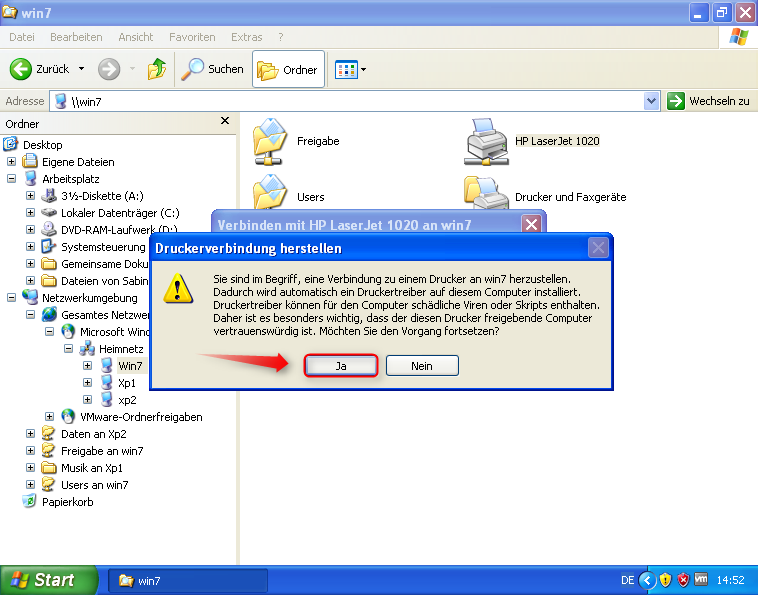The image size is (758, 595).
Task: Select Daten an Xp2 network folder icon
Action: tap(49, 433)
